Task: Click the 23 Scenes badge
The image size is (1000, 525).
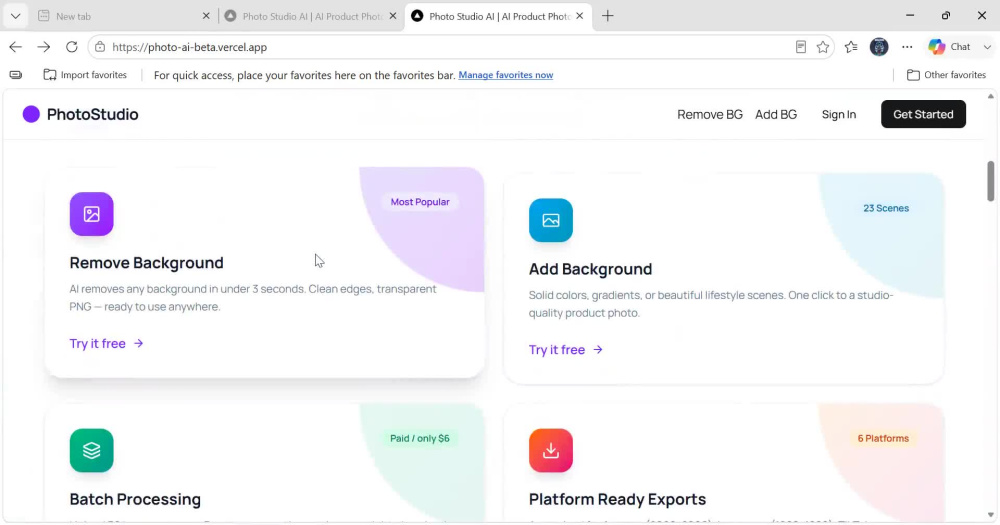Action: 886,208
